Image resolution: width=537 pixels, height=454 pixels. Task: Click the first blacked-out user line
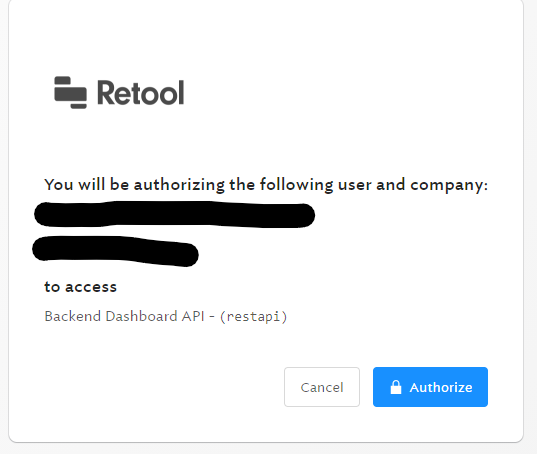(174, 214)
